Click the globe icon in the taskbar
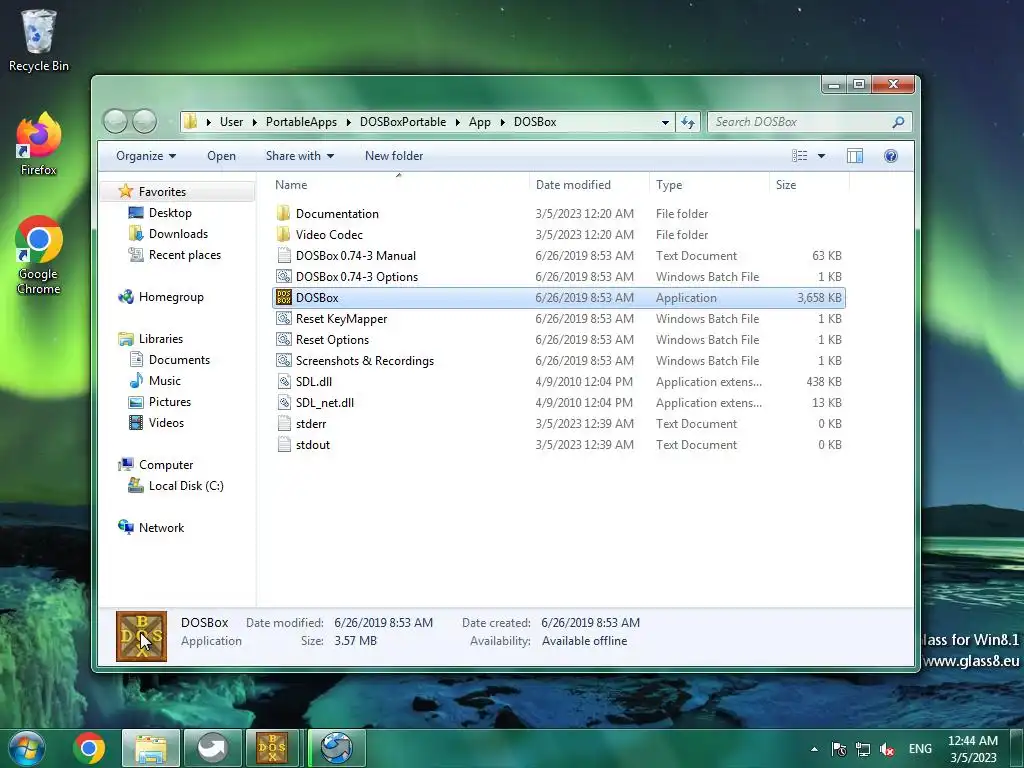Viewport: 1024px width, 768px height. [x=336, y=748]
